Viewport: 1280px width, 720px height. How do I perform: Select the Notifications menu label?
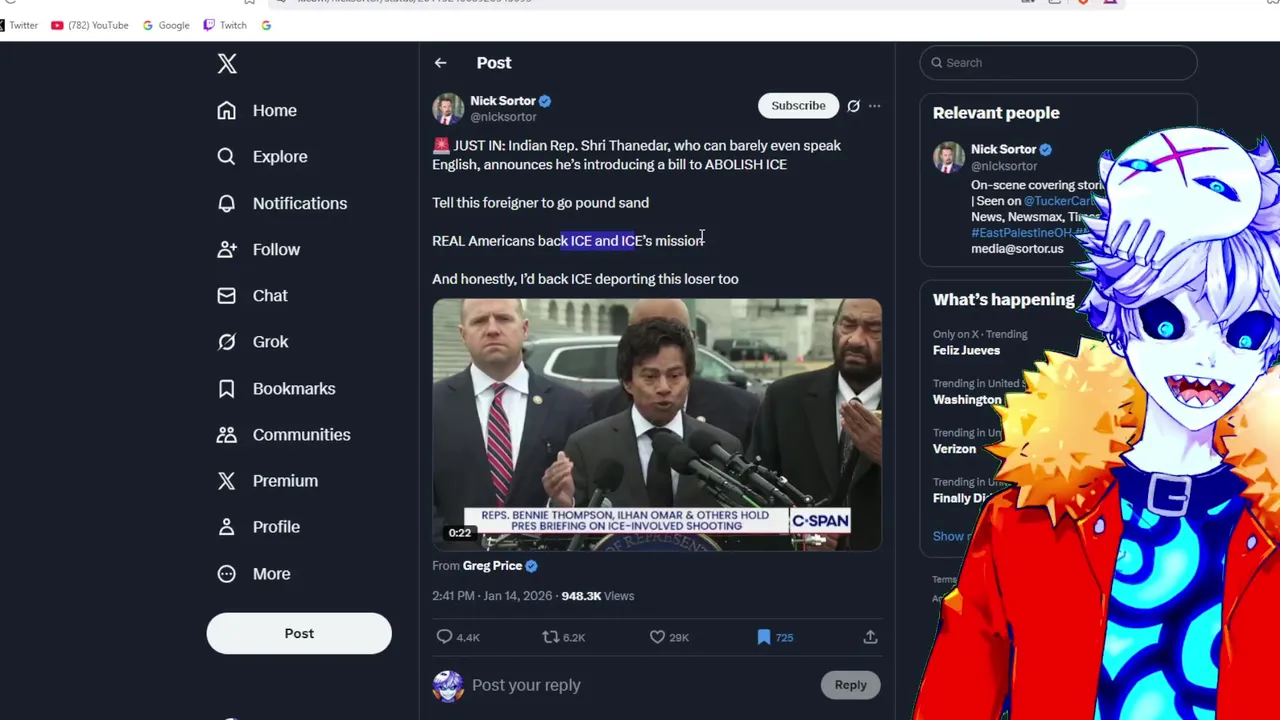tap(300, 203)
